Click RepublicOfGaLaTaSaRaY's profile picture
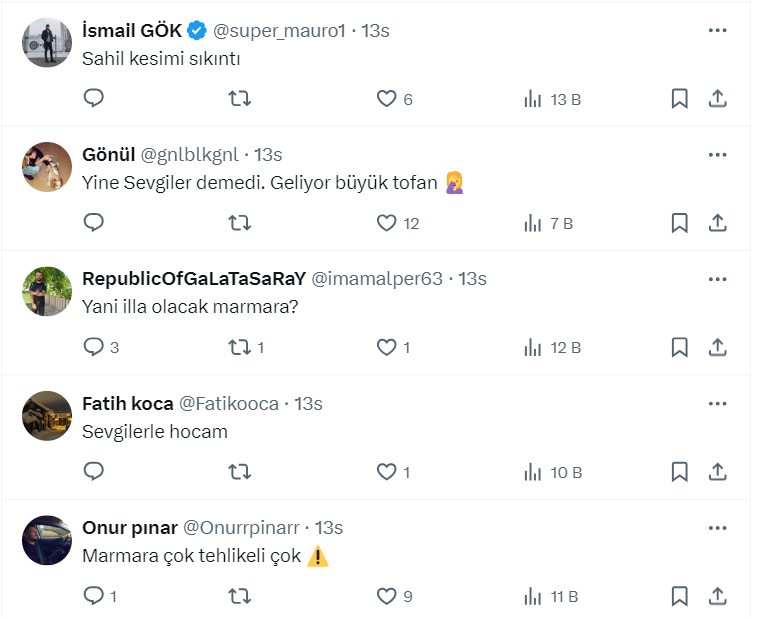759x617 pixels. [47, 292]
